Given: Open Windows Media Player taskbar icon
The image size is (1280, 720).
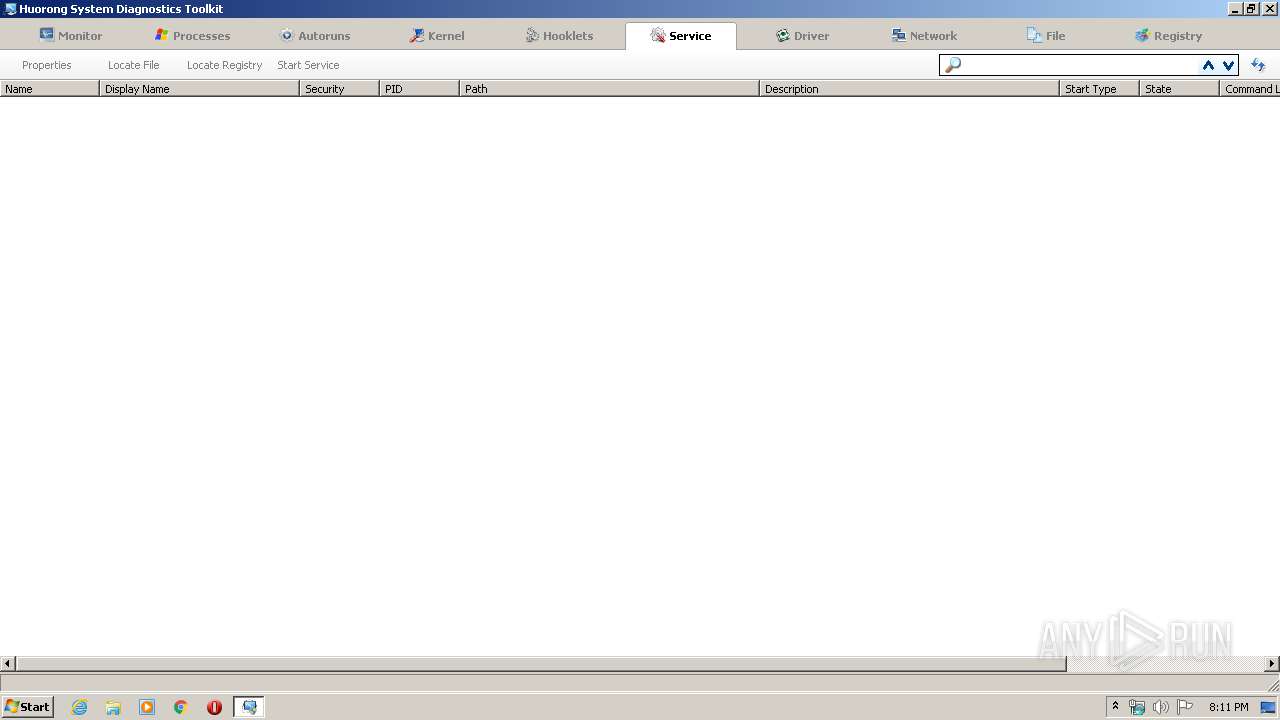Looking at the screenshot, I should (147, 707).
